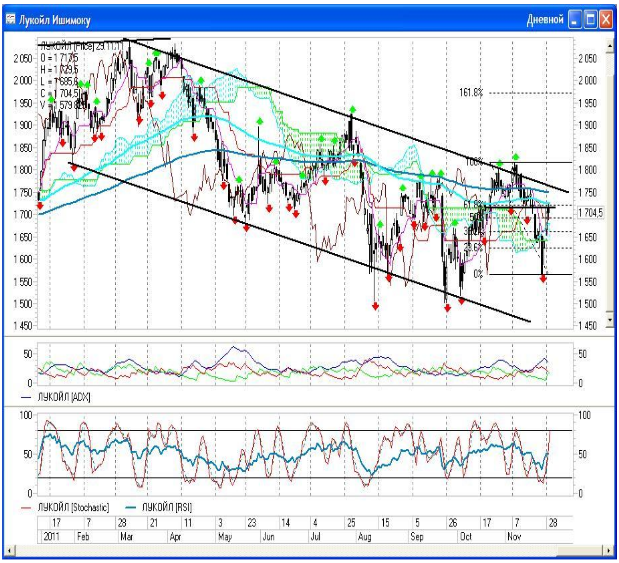
Task: Click the Feb month label on time axis
Action: coord(83,536)
